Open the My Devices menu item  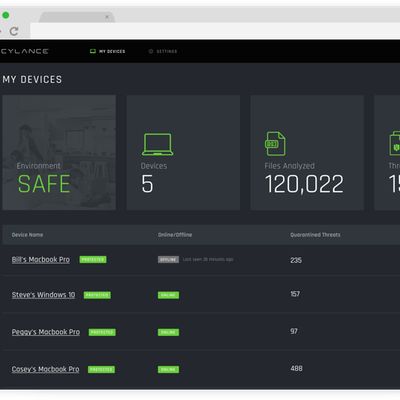tap(108, 51)
